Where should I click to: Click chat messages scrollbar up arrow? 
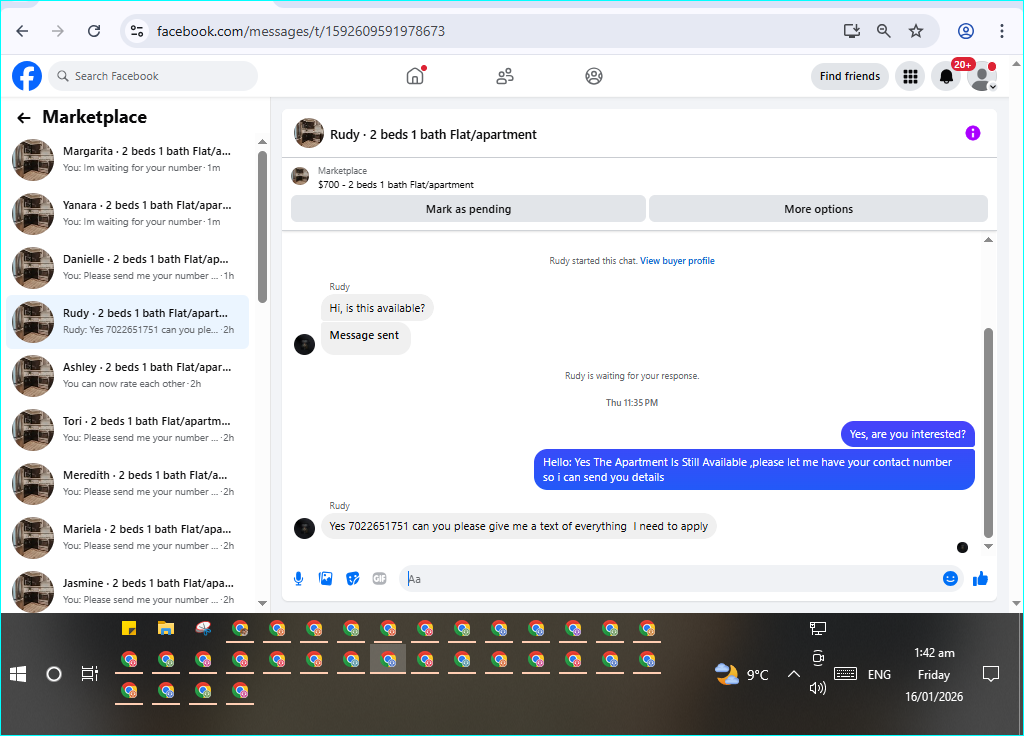(989, 240)
